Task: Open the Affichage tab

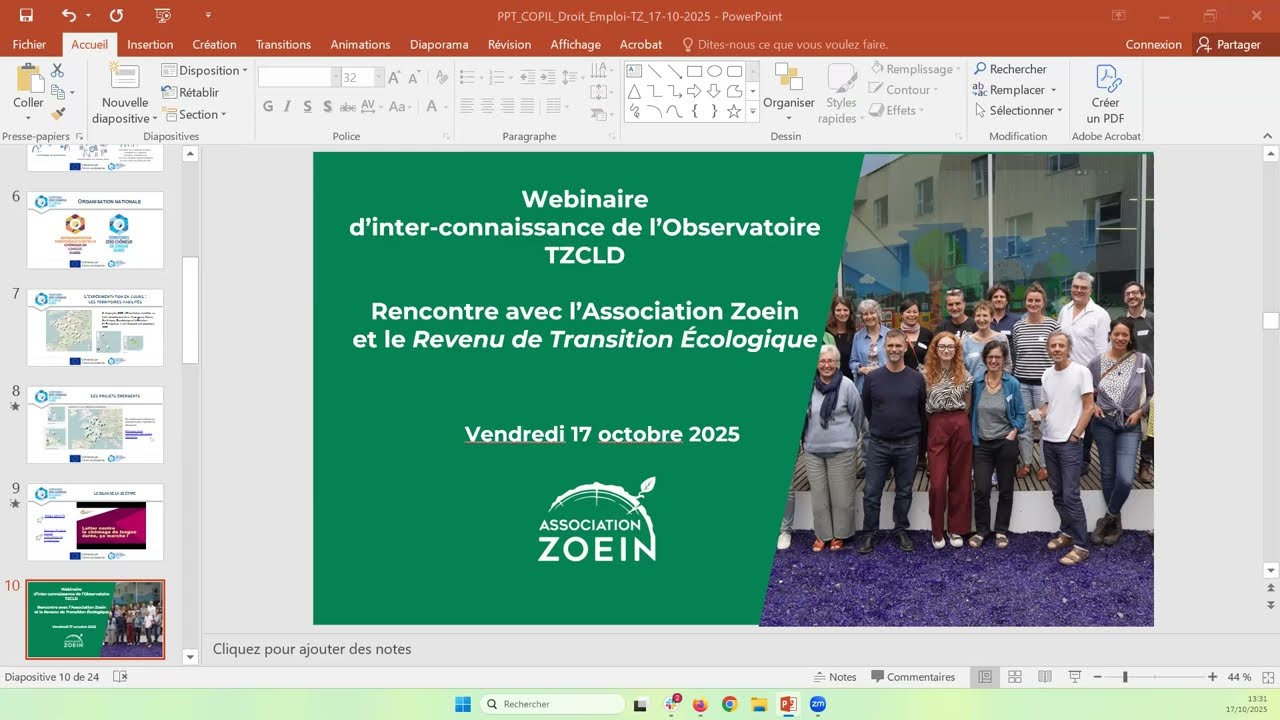Action: pyautogui.click(x=575, y=45)
